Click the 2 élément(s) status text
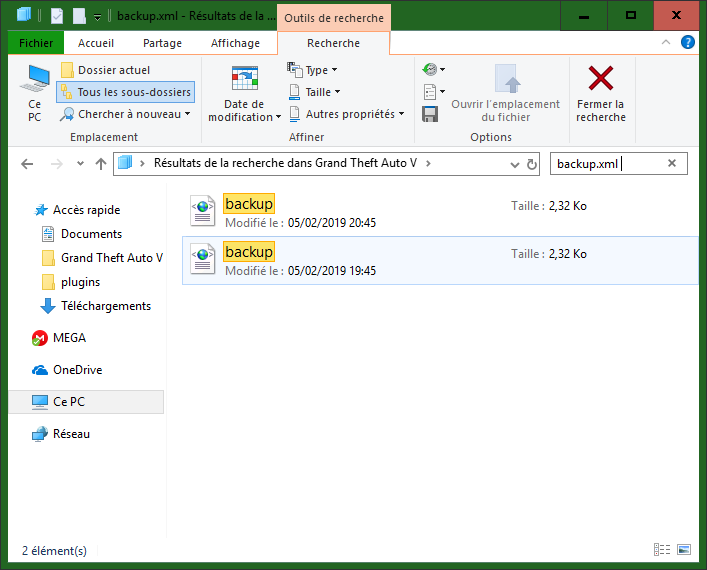707x570 pixels. point(54,551)
